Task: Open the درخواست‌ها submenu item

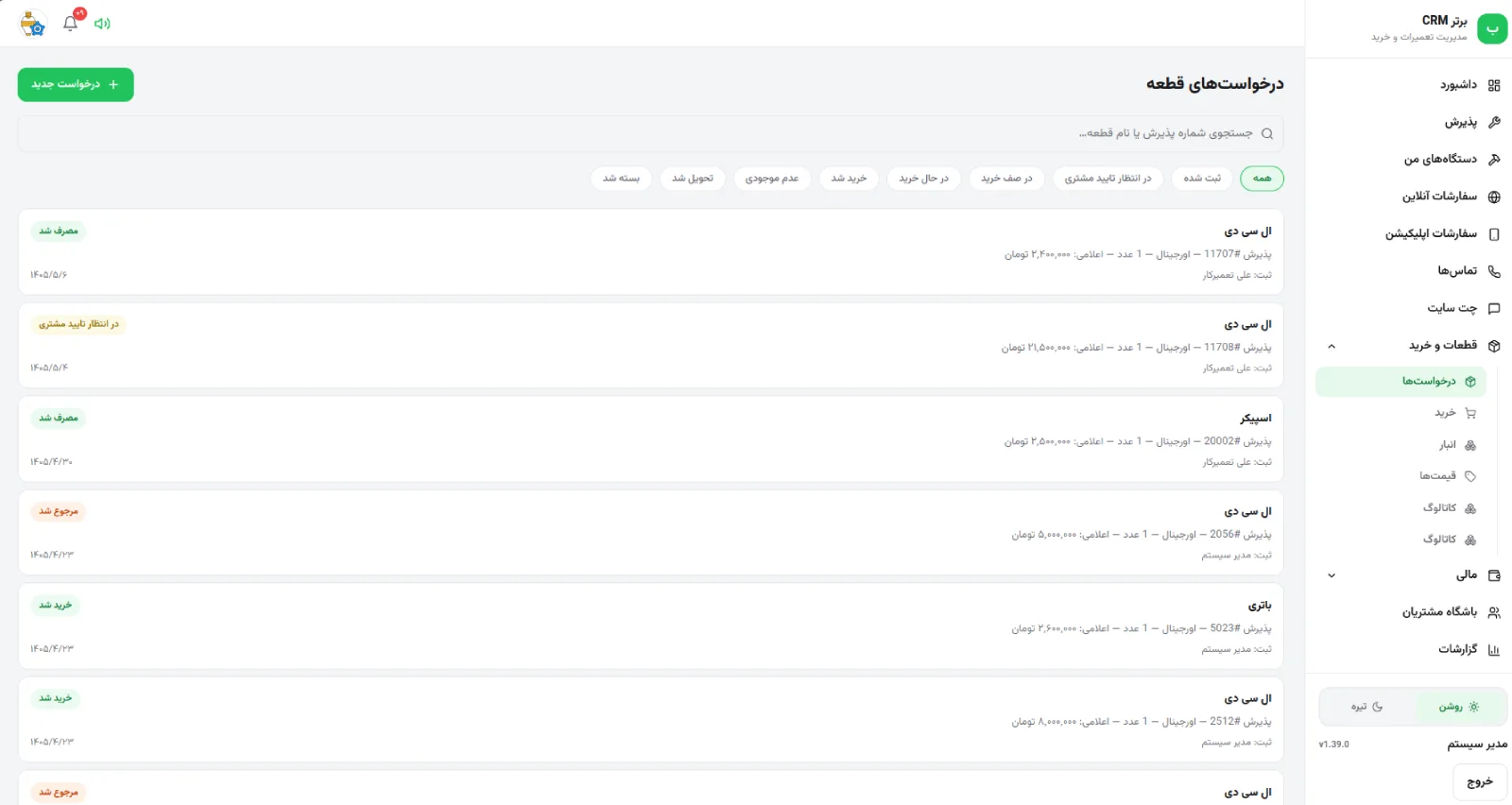Action: pyautogui.click(x=1400, y=382)
